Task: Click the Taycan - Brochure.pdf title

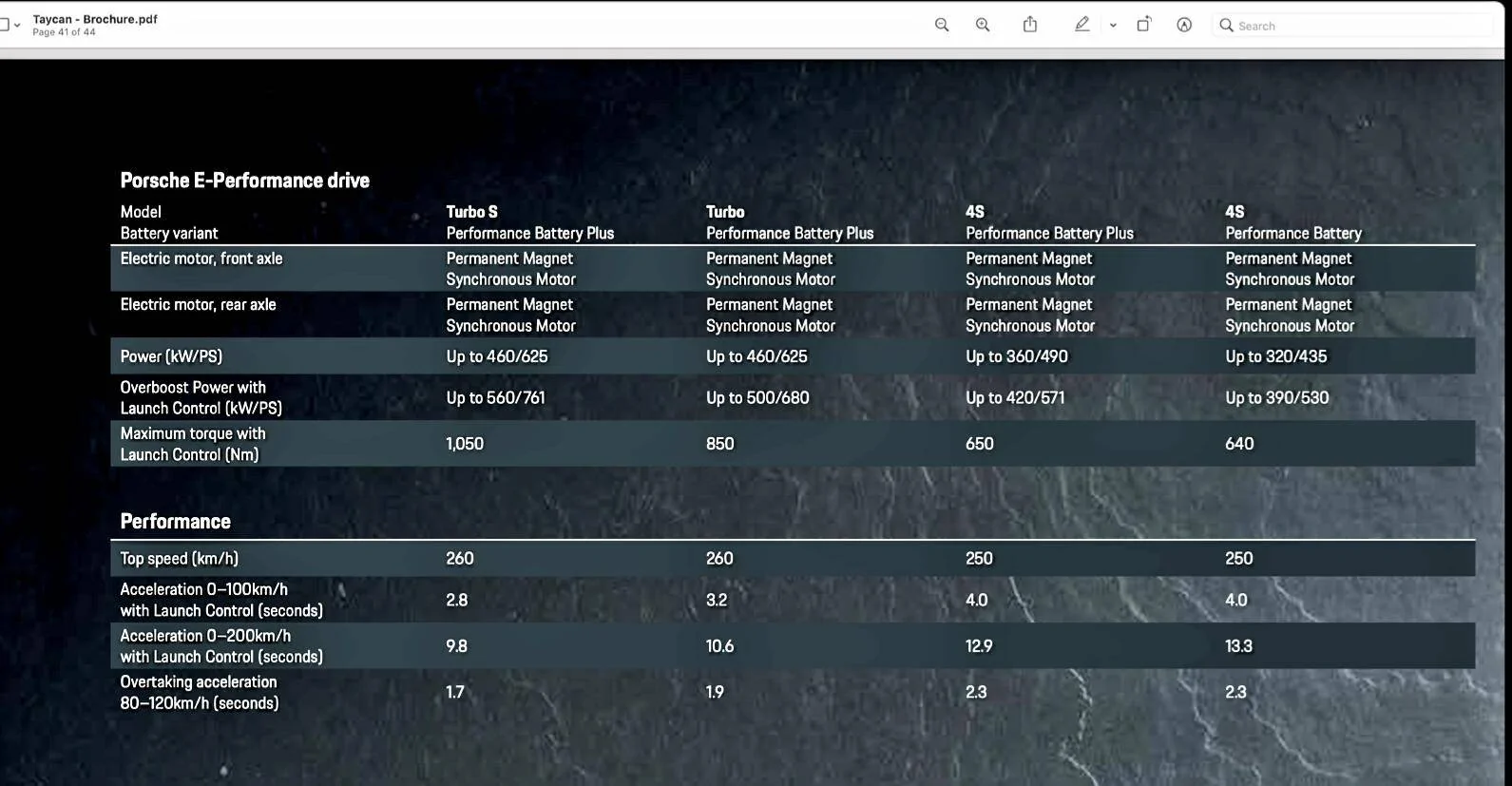Action: (x=95, y=19)
